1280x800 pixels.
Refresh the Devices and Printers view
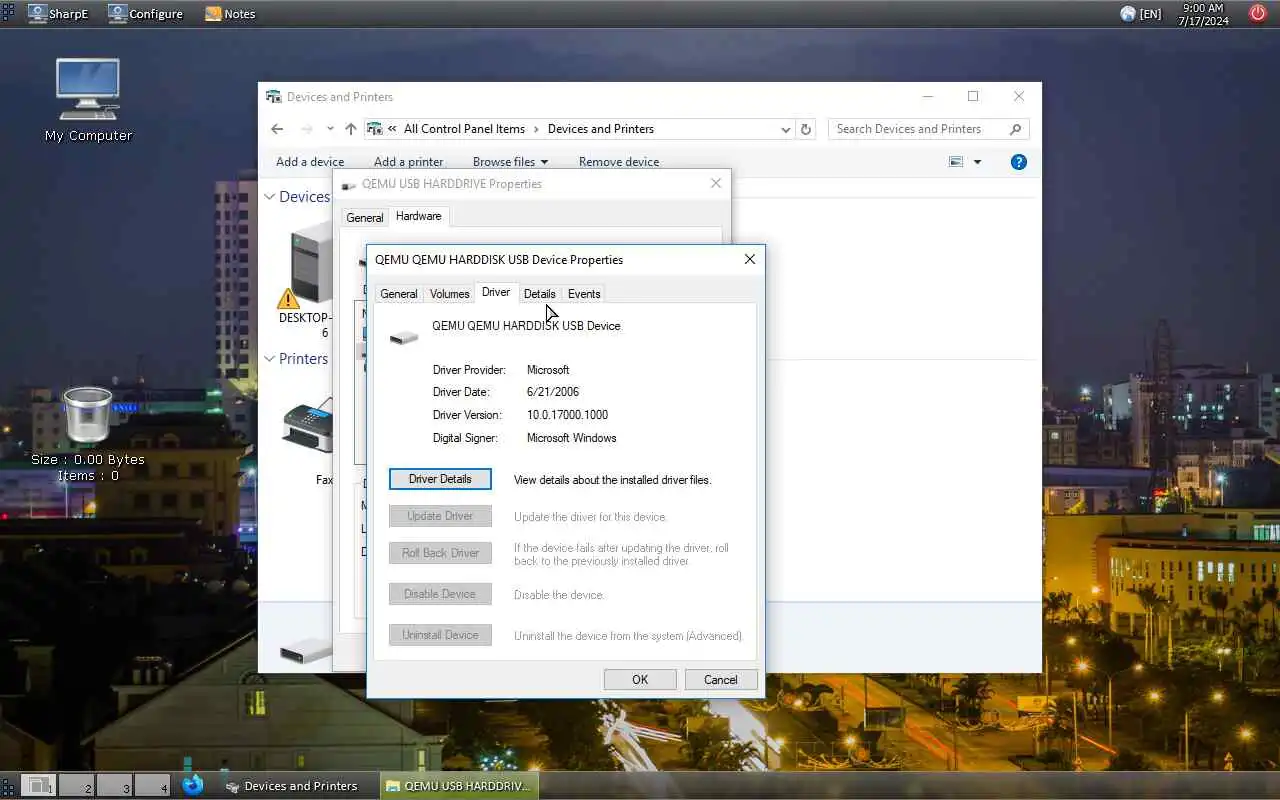[806, 129]
